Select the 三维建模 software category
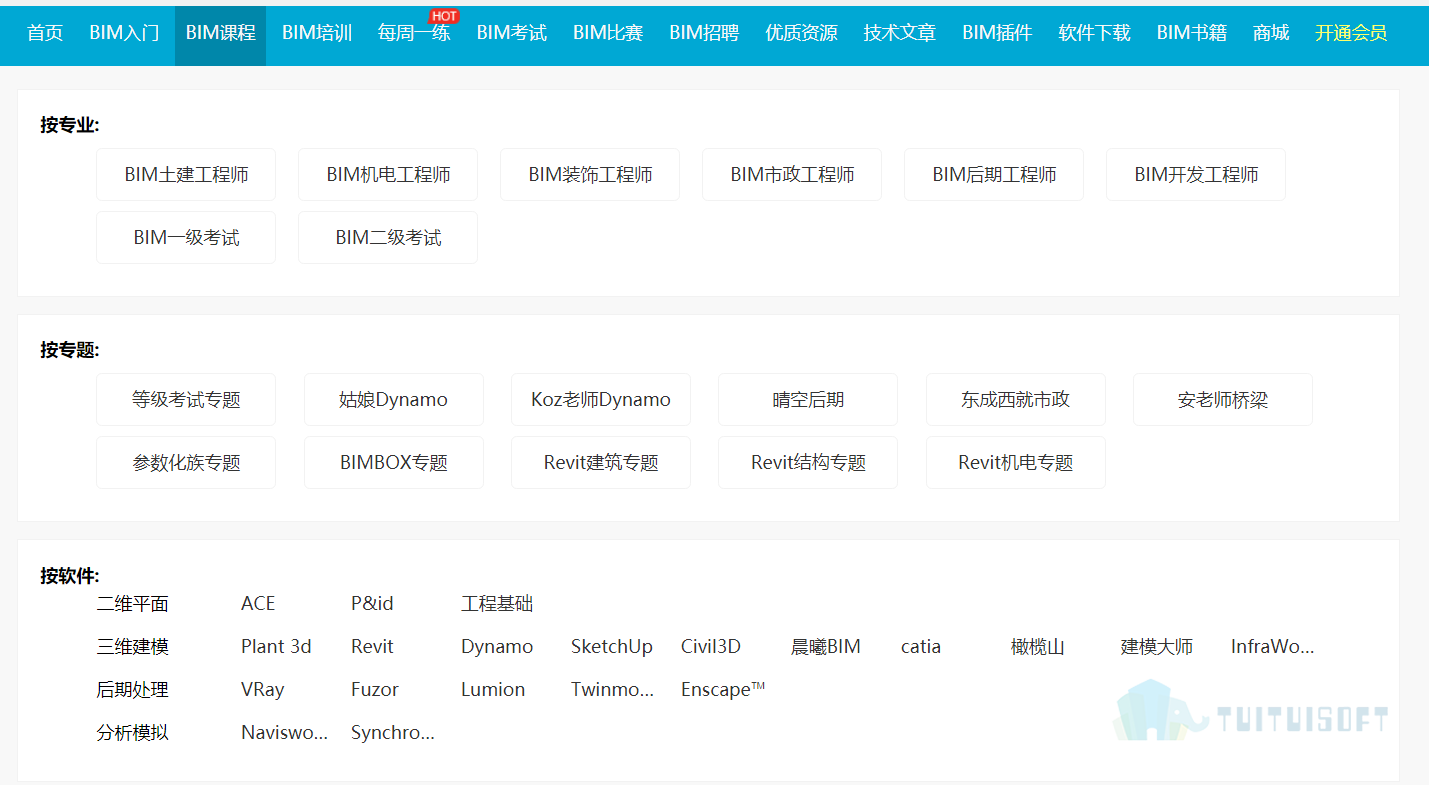 coord(132,647)
